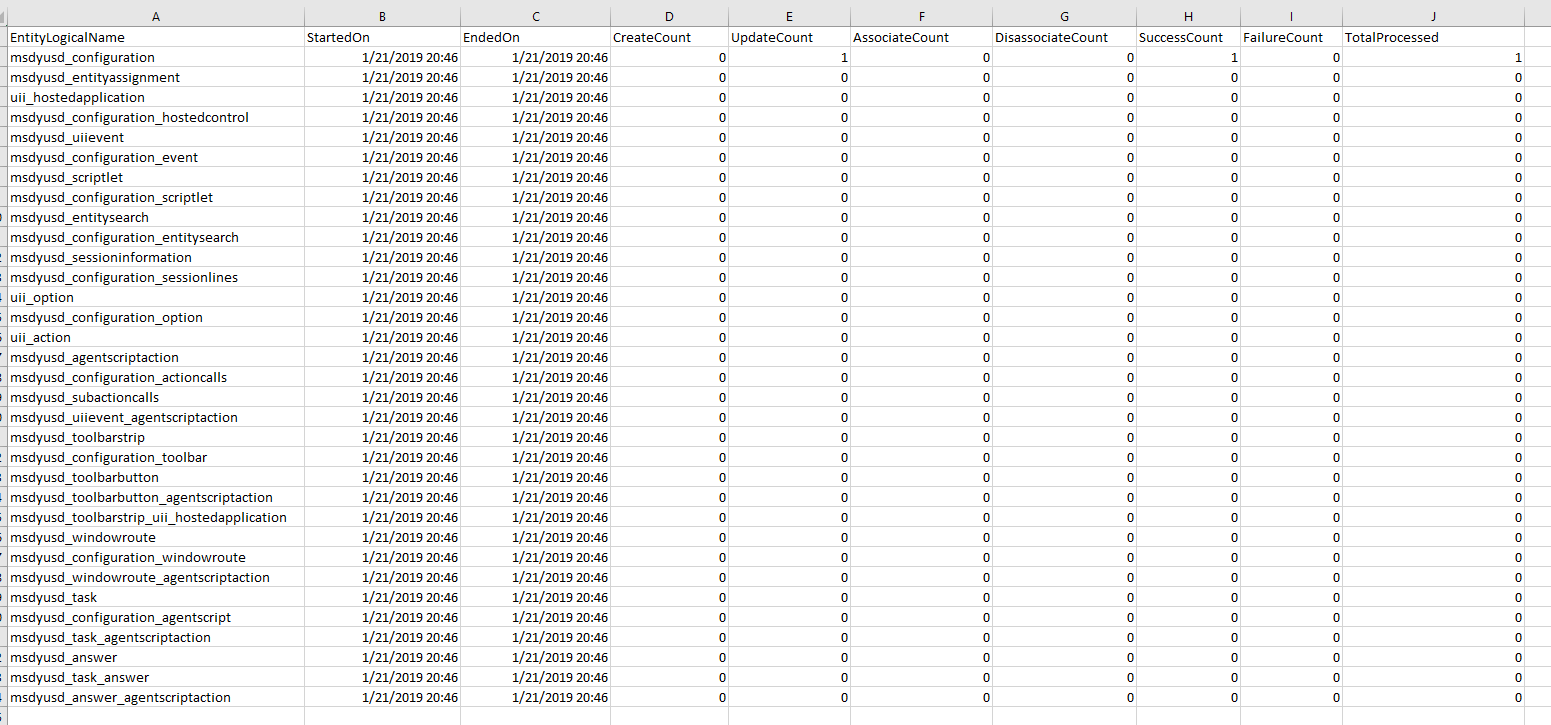
Task: Select column J header
Action: (1432, 16)
